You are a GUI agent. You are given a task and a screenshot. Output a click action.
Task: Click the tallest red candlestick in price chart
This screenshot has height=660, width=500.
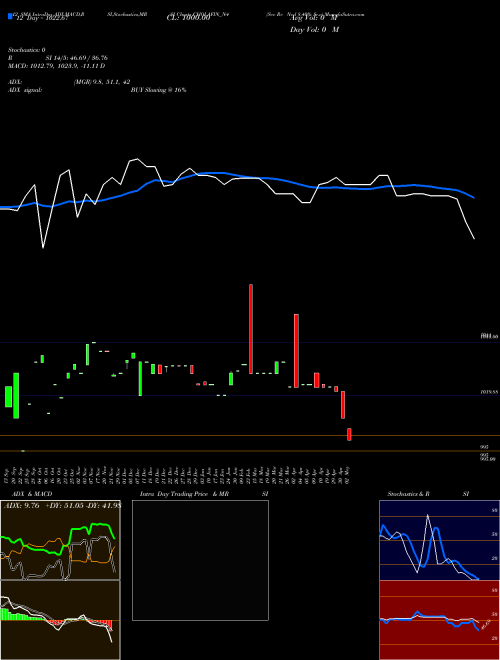click(x=251, y=329)
